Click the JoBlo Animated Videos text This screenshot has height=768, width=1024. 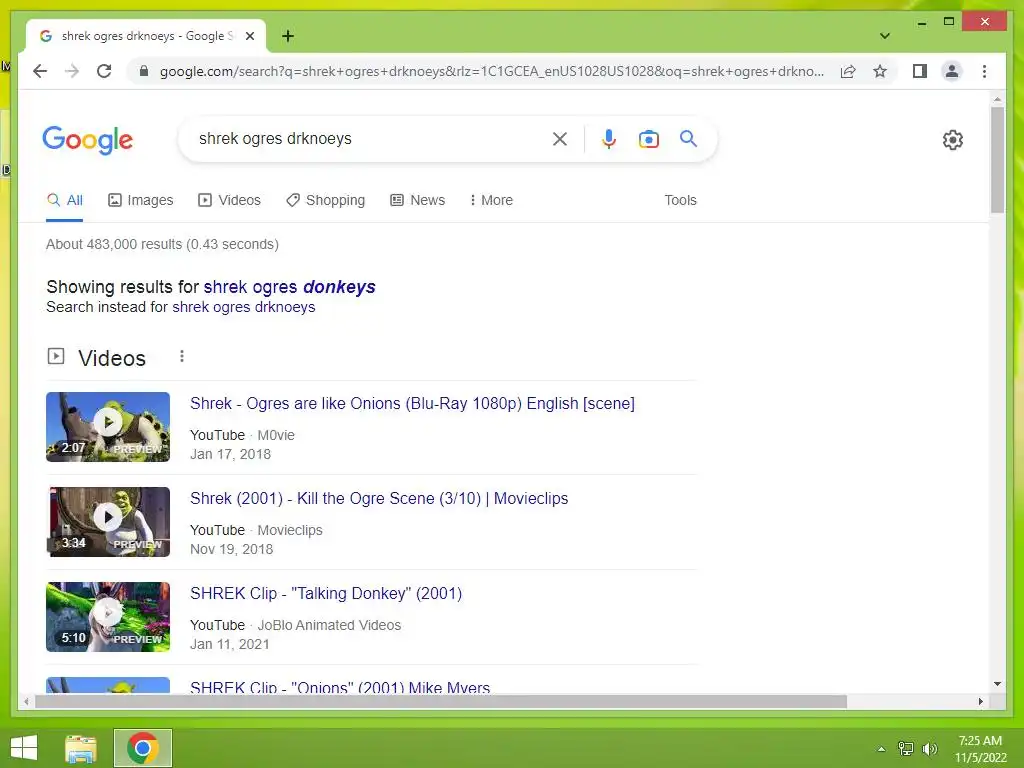pos(329,625)
